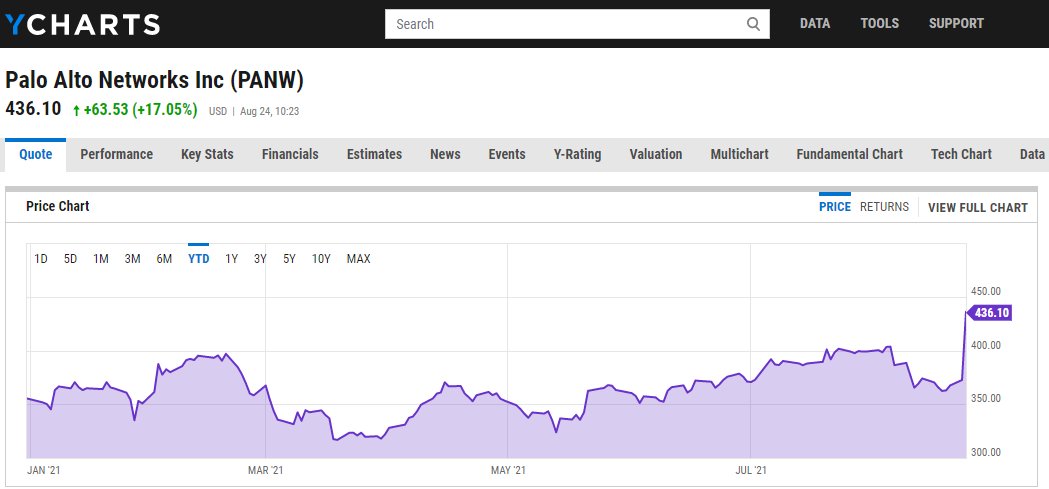Set chart range to 1Y
The width and height of the screenshot is (1049, 489).
pyautogui.click(x=231, y=259)
